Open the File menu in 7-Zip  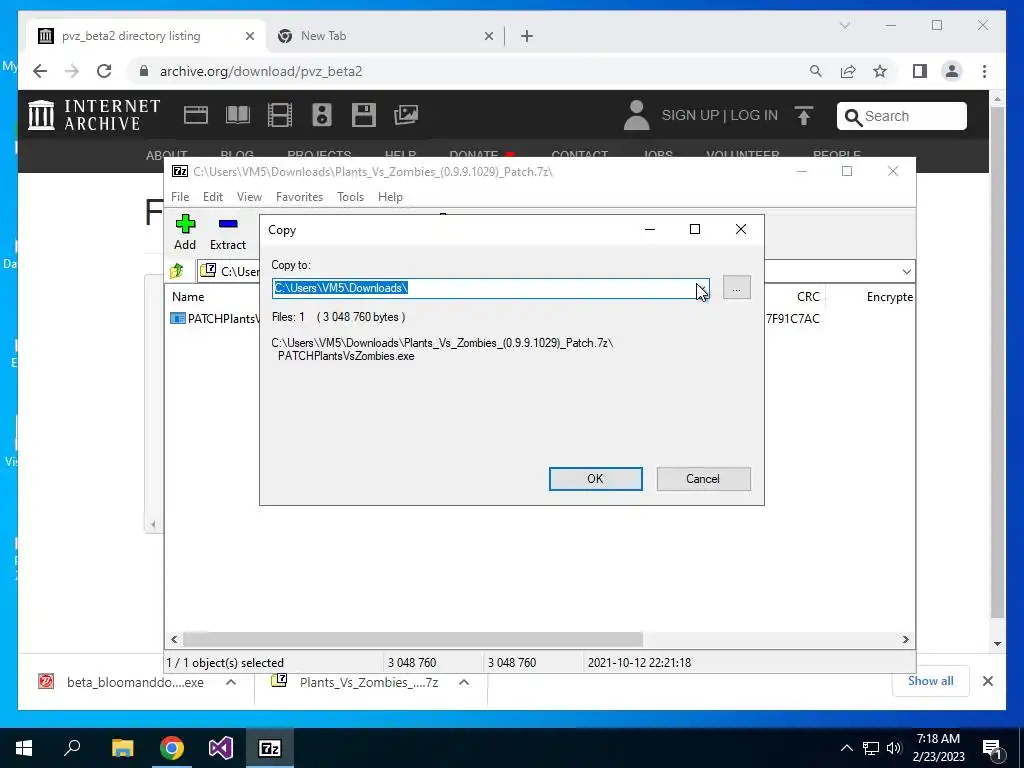pyautogui.click(x=180, y=197)
